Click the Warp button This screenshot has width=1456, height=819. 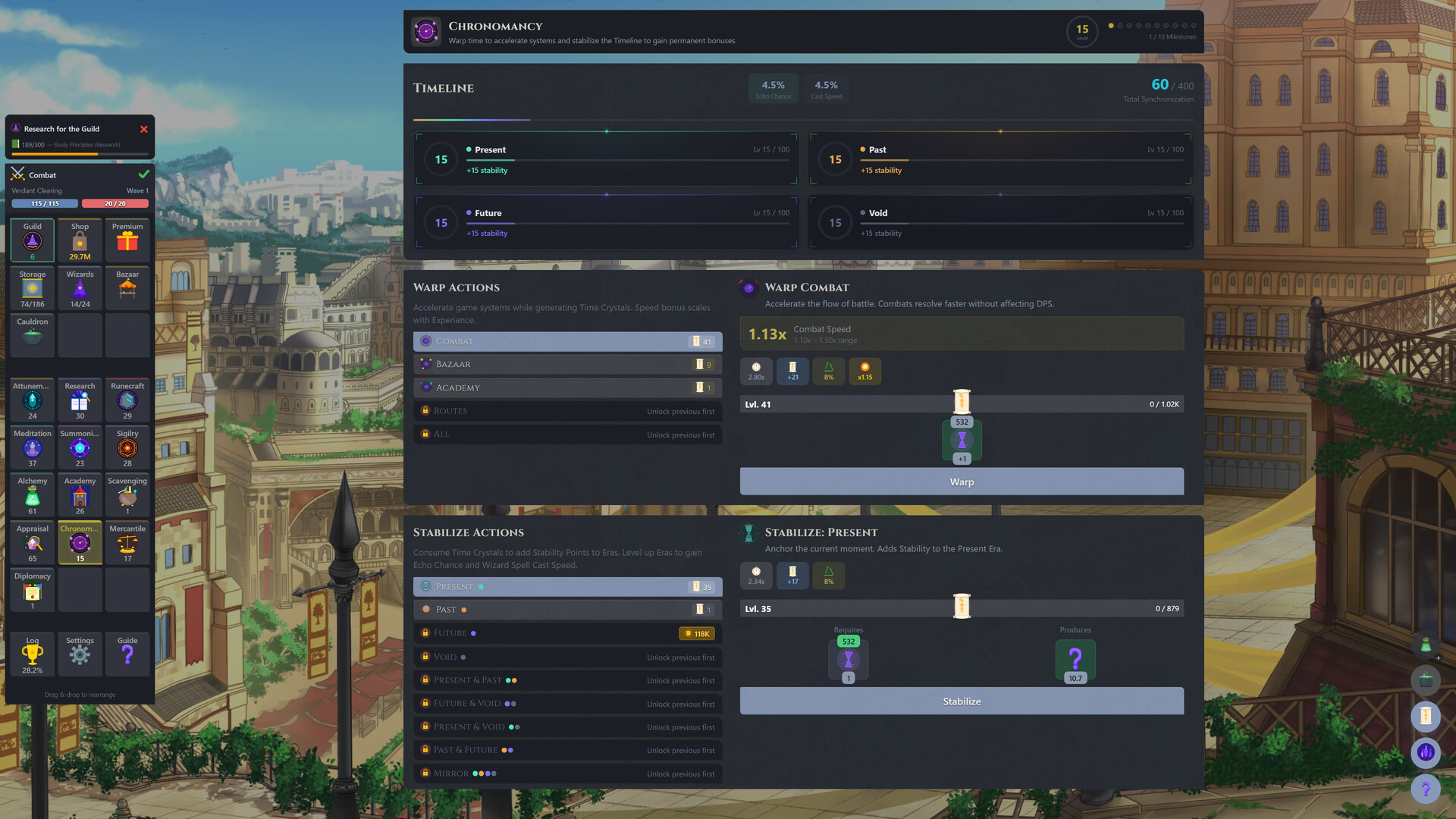pyautogui.click(x=962, y=482)
